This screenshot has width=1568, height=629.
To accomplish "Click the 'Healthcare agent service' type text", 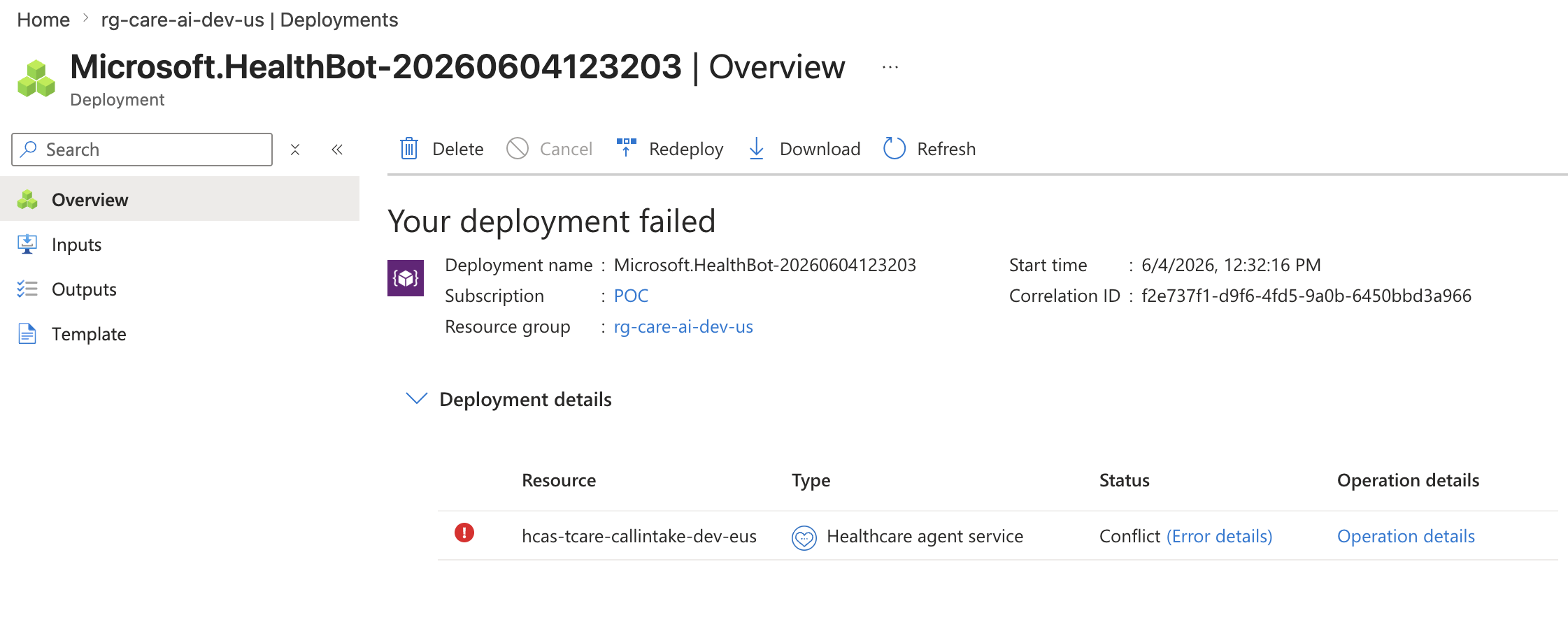I will (925, 537).
